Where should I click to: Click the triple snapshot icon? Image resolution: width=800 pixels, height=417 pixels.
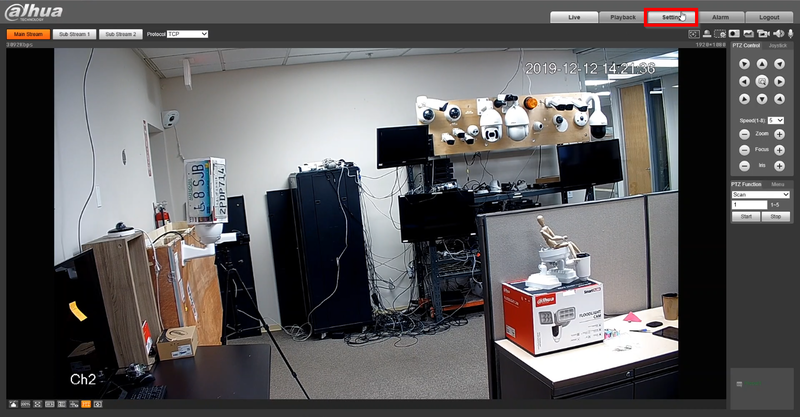click(x=748, y=34)
